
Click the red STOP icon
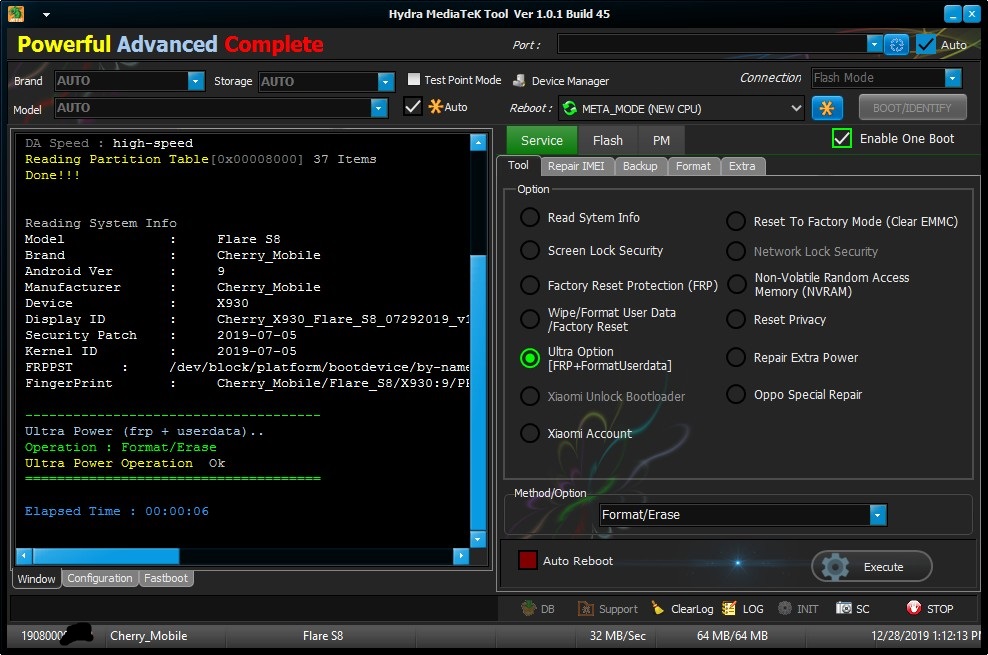pyautogui.click(x=914, y=608)
